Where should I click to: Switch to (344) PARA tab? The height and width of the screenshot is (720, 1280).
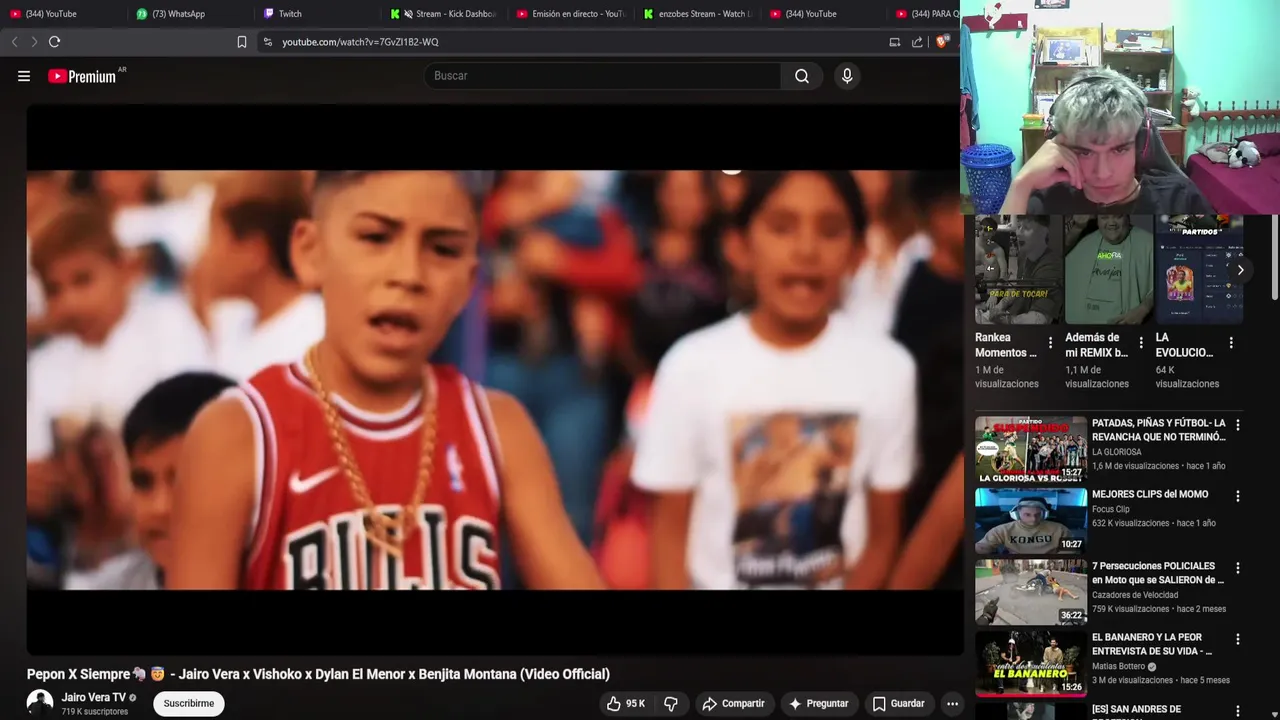click(926, 14)
